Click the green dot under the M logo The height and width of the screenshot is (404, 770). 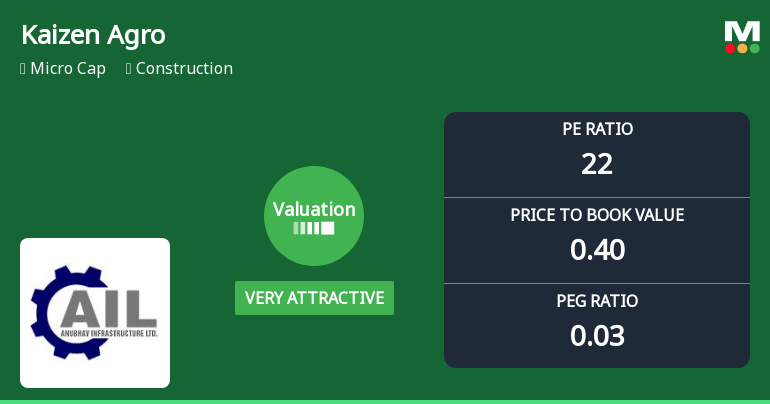[x=754, y=48]
